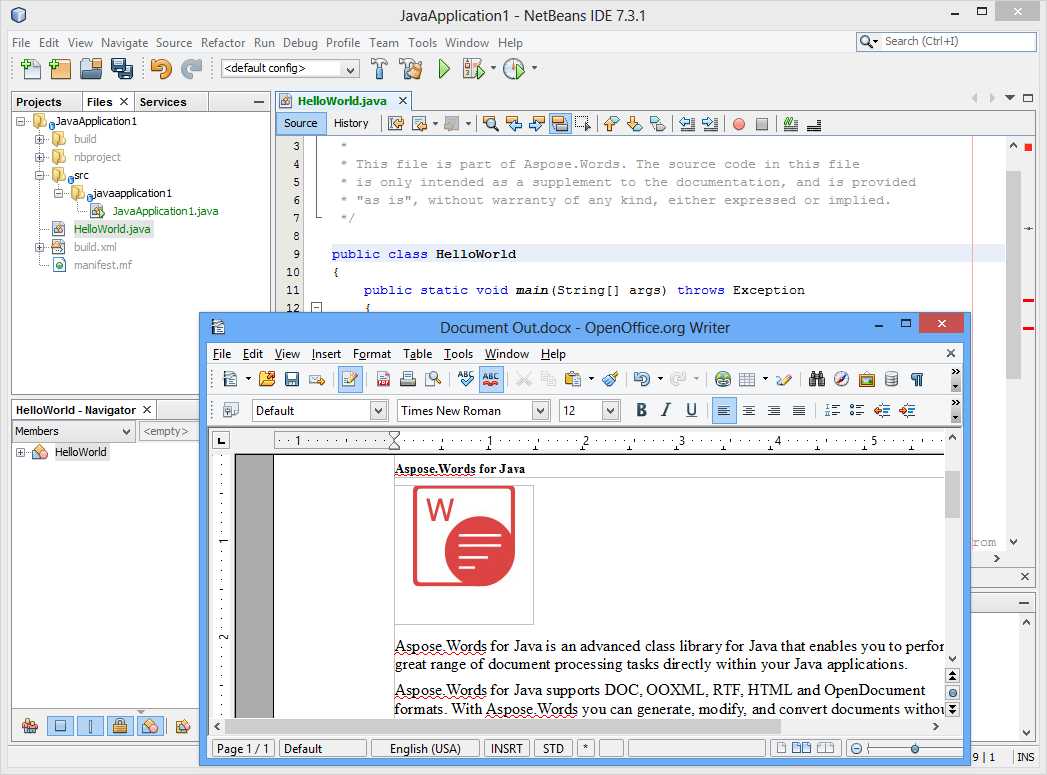Click the Find & Replace binoculars icon

817,379
